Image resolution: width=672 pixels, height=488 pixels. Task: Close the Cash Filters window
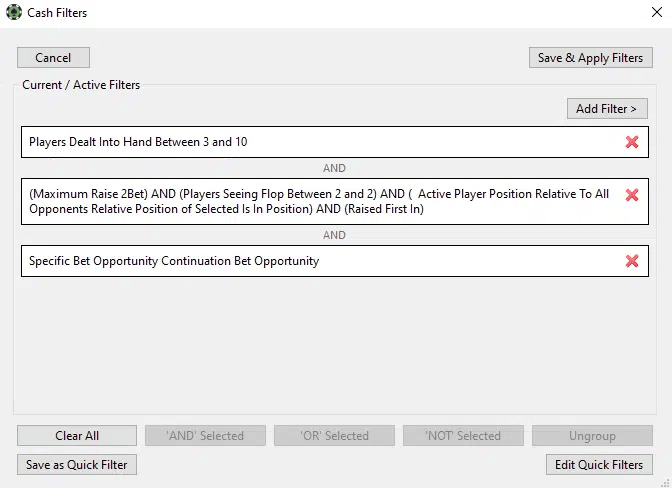657,12
